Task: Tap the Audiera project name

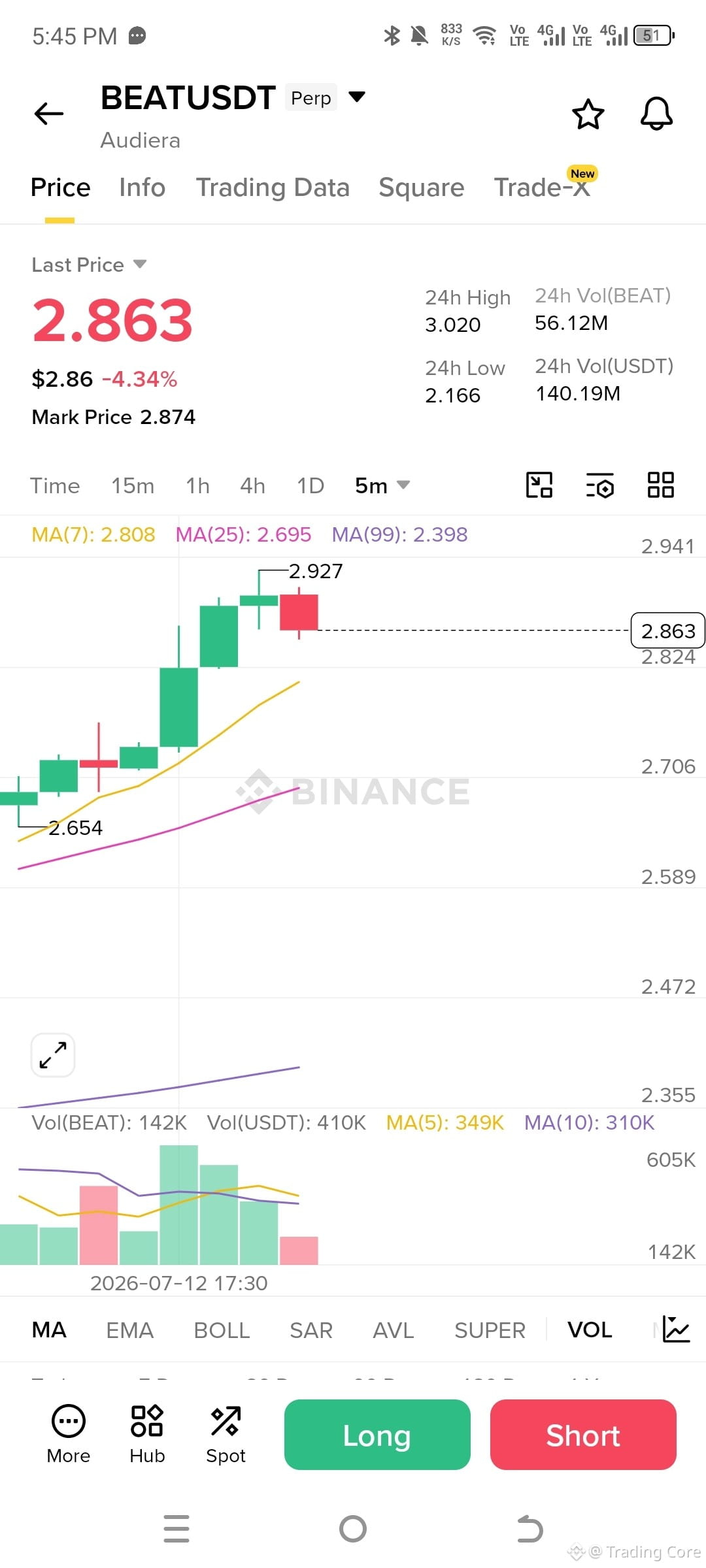Action: point(141,140)
